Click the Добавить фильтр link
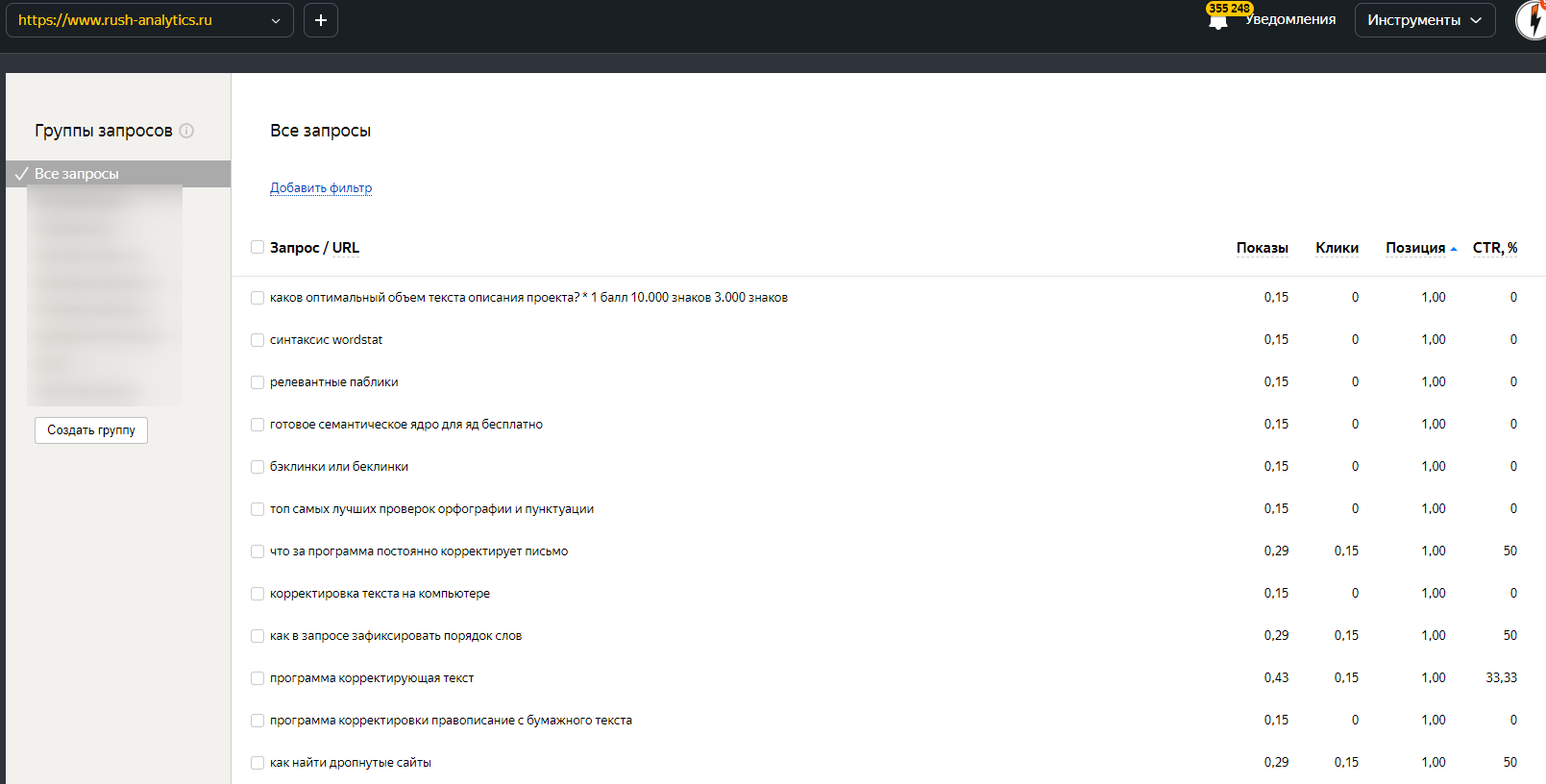1546x784 pixels. coord(321,188)
